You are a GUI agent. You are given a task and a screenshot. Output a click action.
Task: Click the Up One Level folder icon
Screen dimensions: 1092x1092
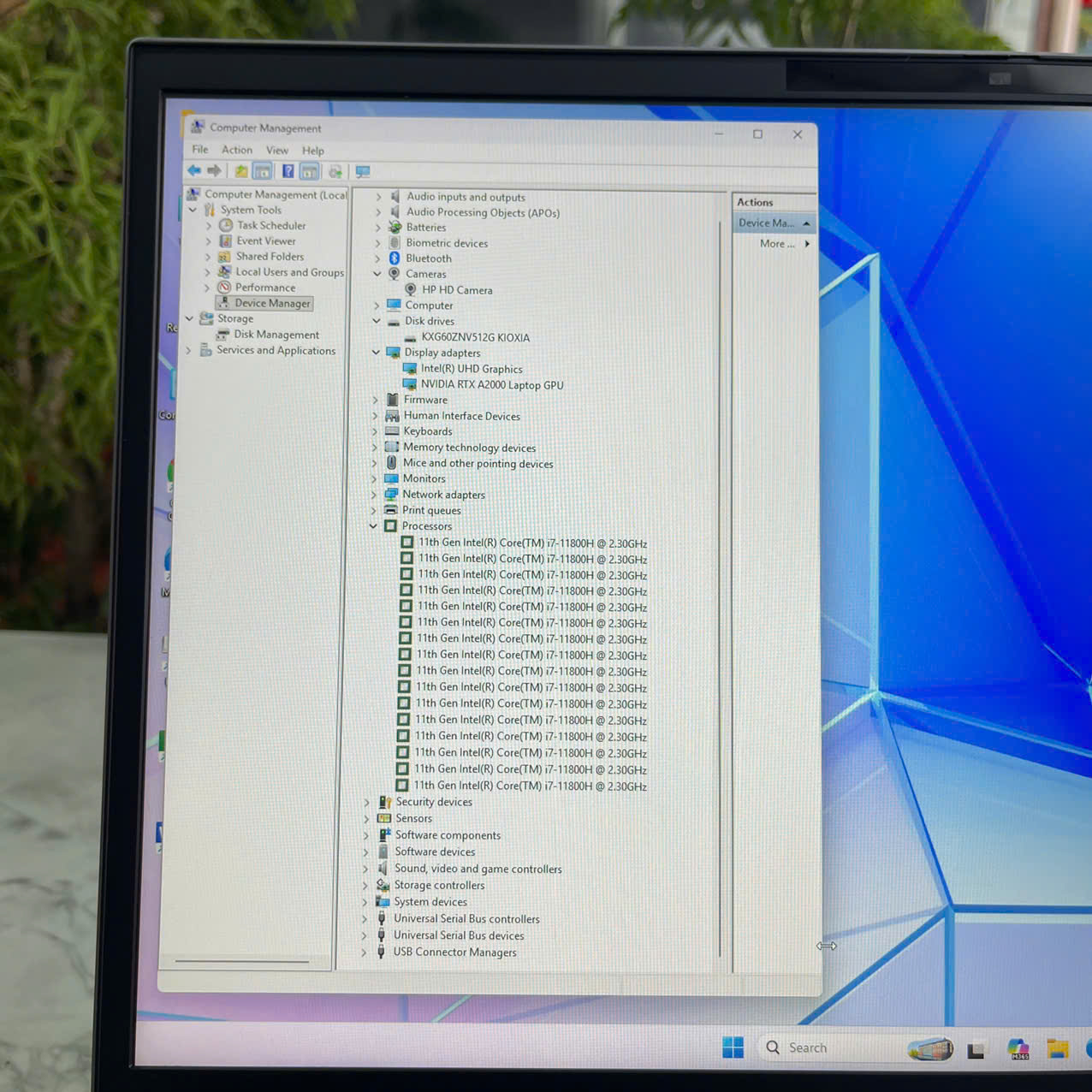pyautogui.click(x=241, y=172)
